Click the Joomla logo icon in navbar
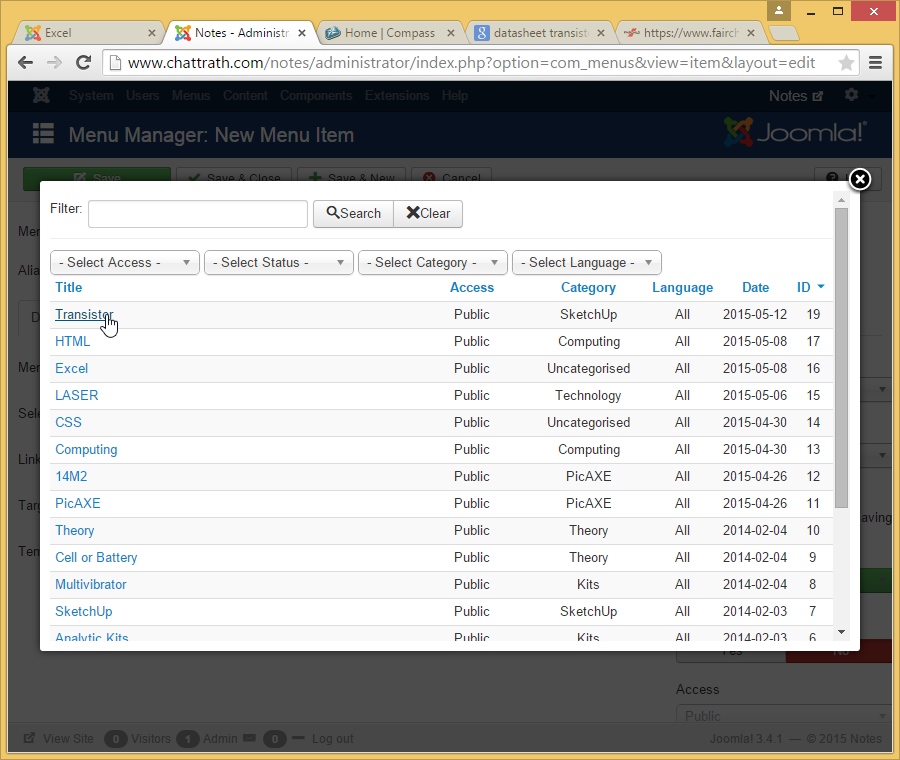 [41, 96]
